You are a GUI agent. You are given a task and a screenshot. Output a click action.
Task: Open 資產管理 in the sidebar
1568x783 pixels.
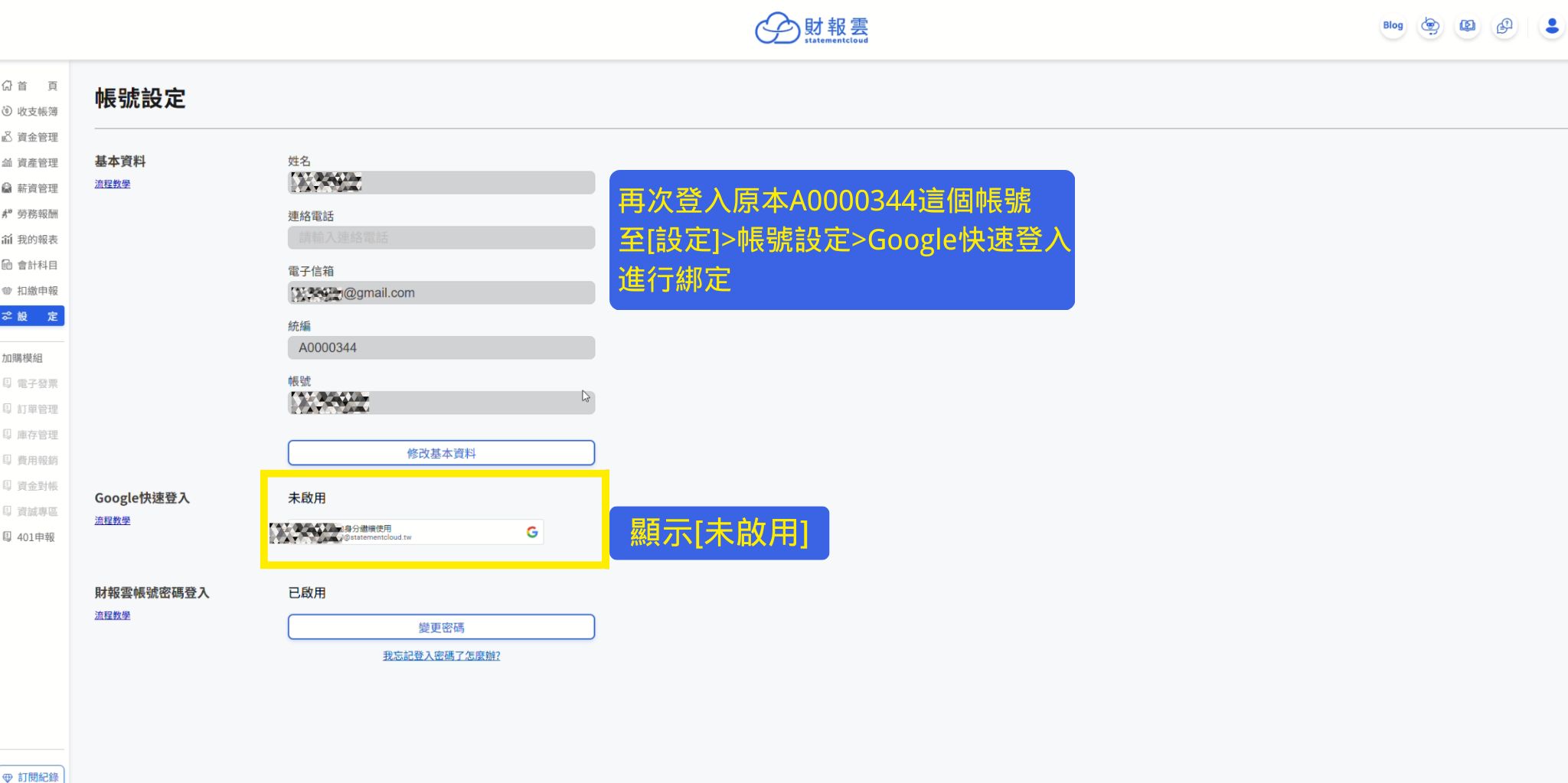tap(31, 163)
